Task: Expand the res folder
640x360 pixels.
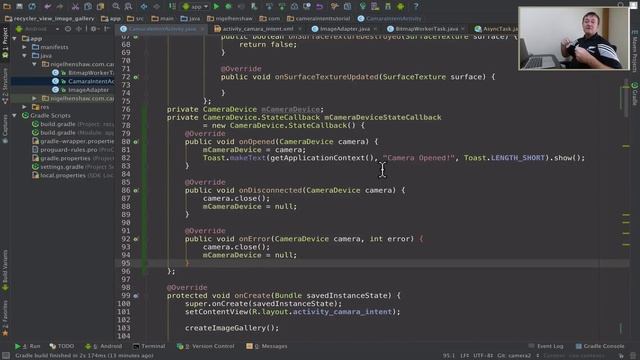Action: point(25,107)
